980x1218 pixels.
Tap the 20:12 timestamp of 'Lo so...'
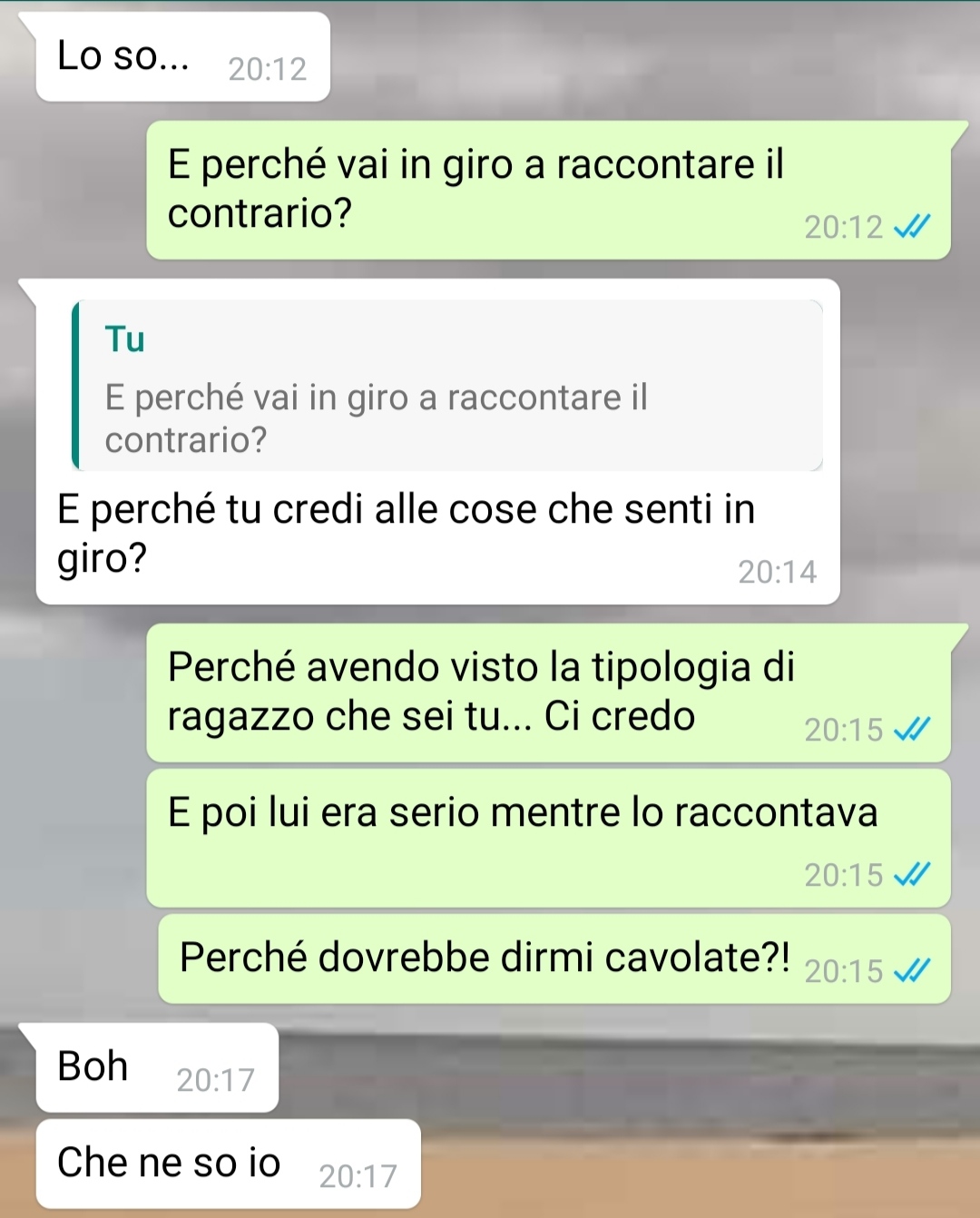click(268, 69)
